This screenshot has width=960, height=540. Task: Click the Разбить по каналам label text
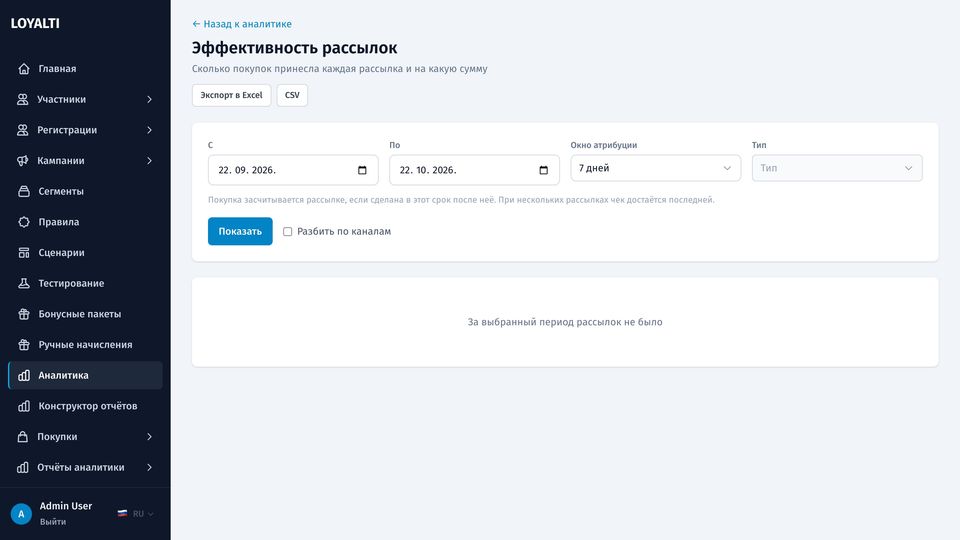coord(343,231)
